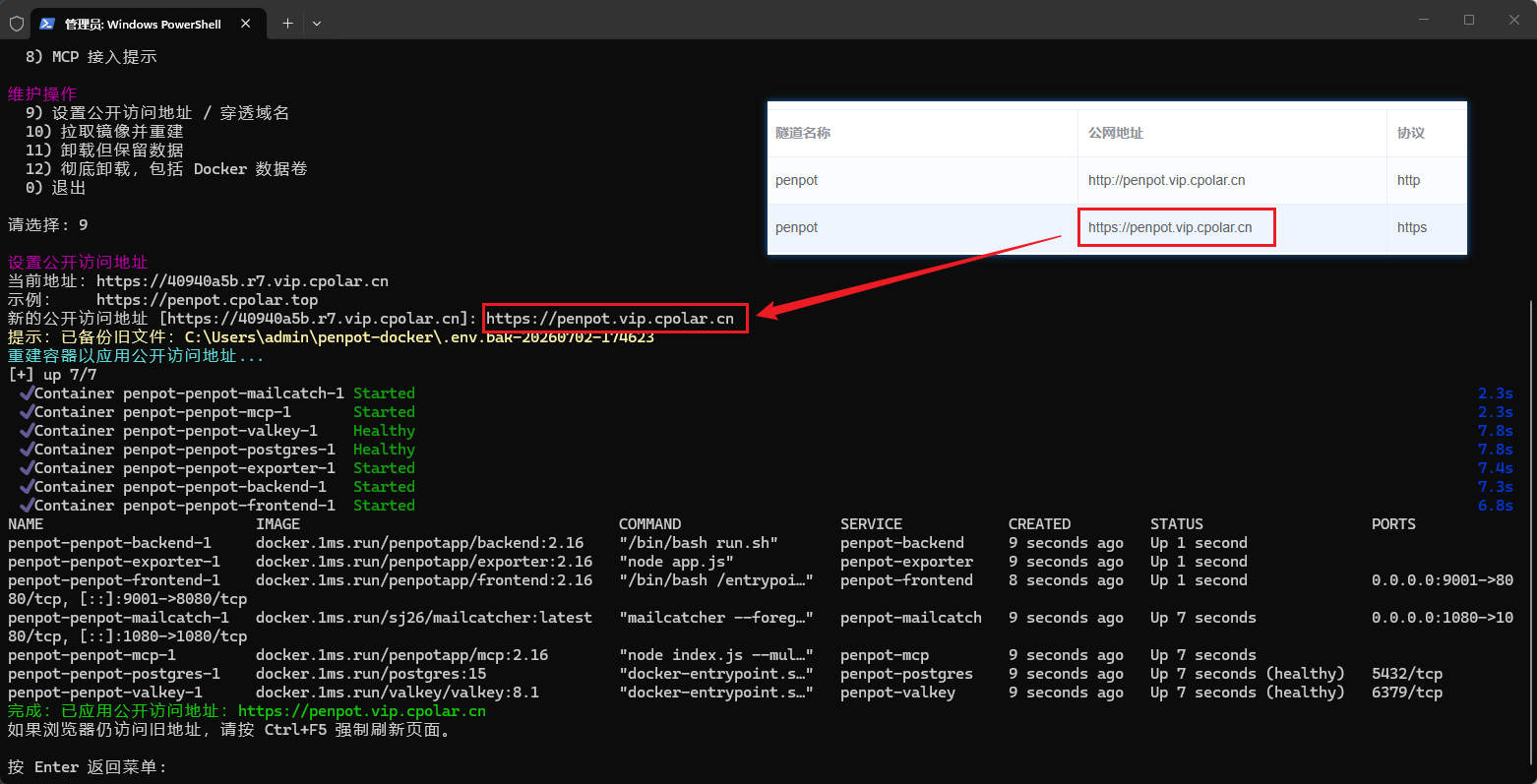Click menu option 10) 拉取镜像并重建
The height and width of the screenshot is (784, 1537).
coord(104,132)
